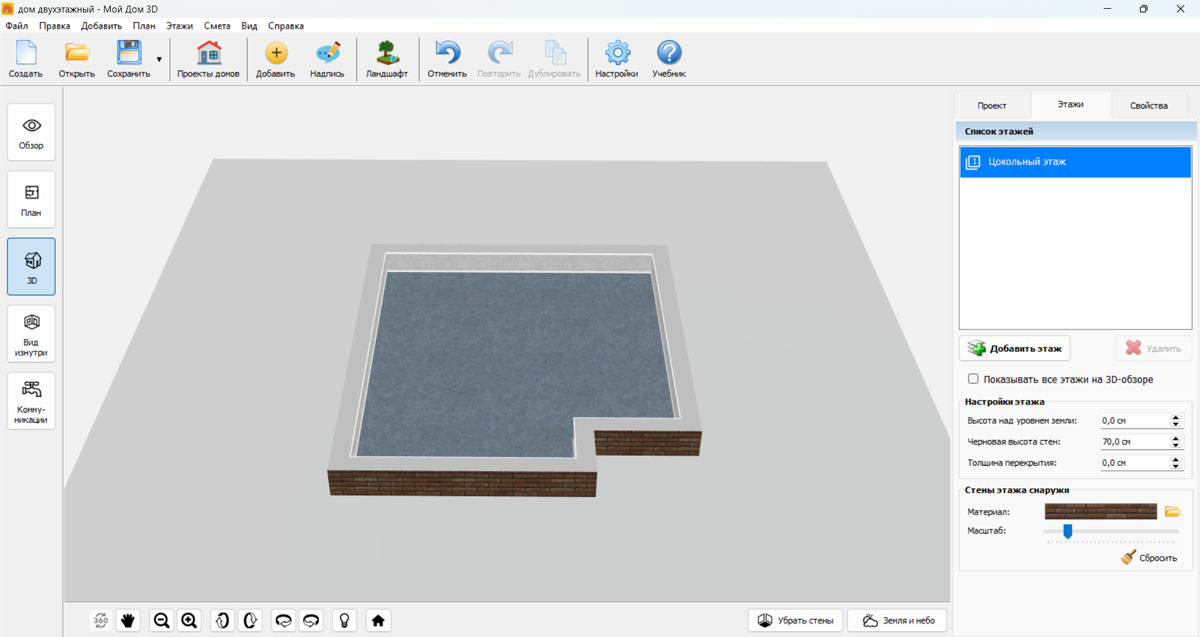Open the Вид изнутри interior view
Image resolution: width=1200 pixels, height=637 pixels.
point(31,333)
